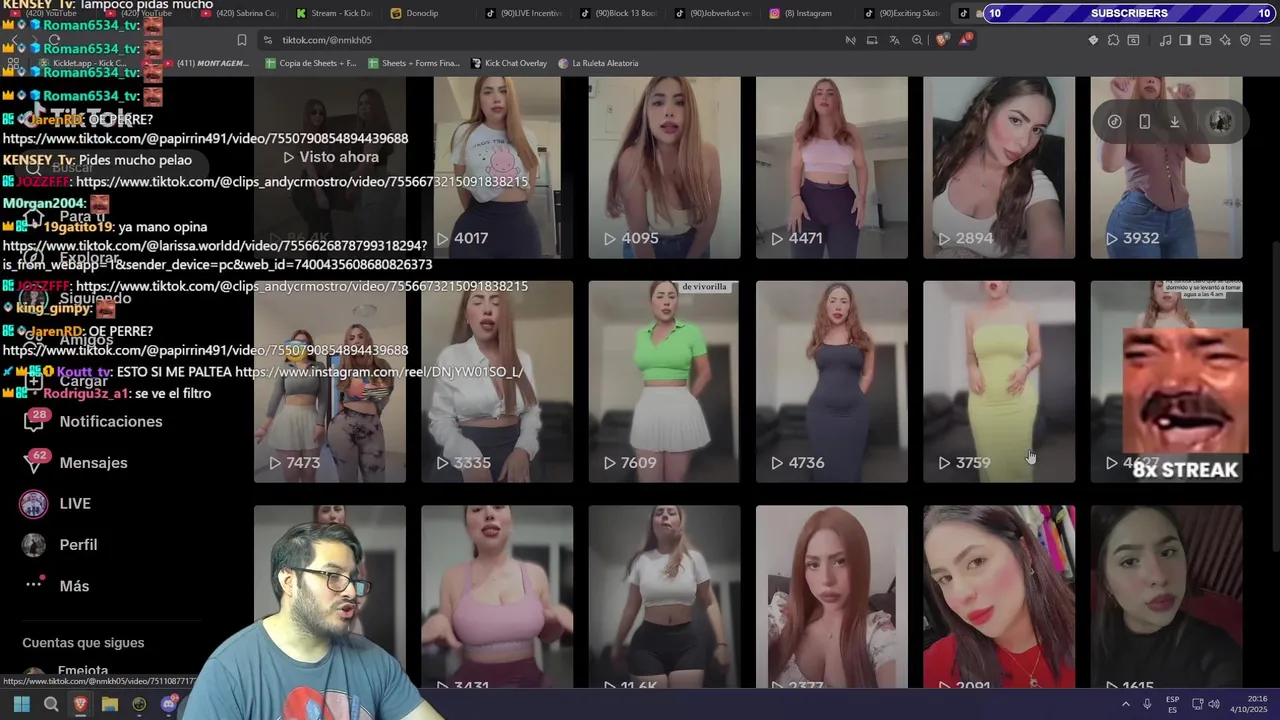Click the Brave browser taskbar icon
Screen dimensions: 1280x720
[x=80, y=704]
